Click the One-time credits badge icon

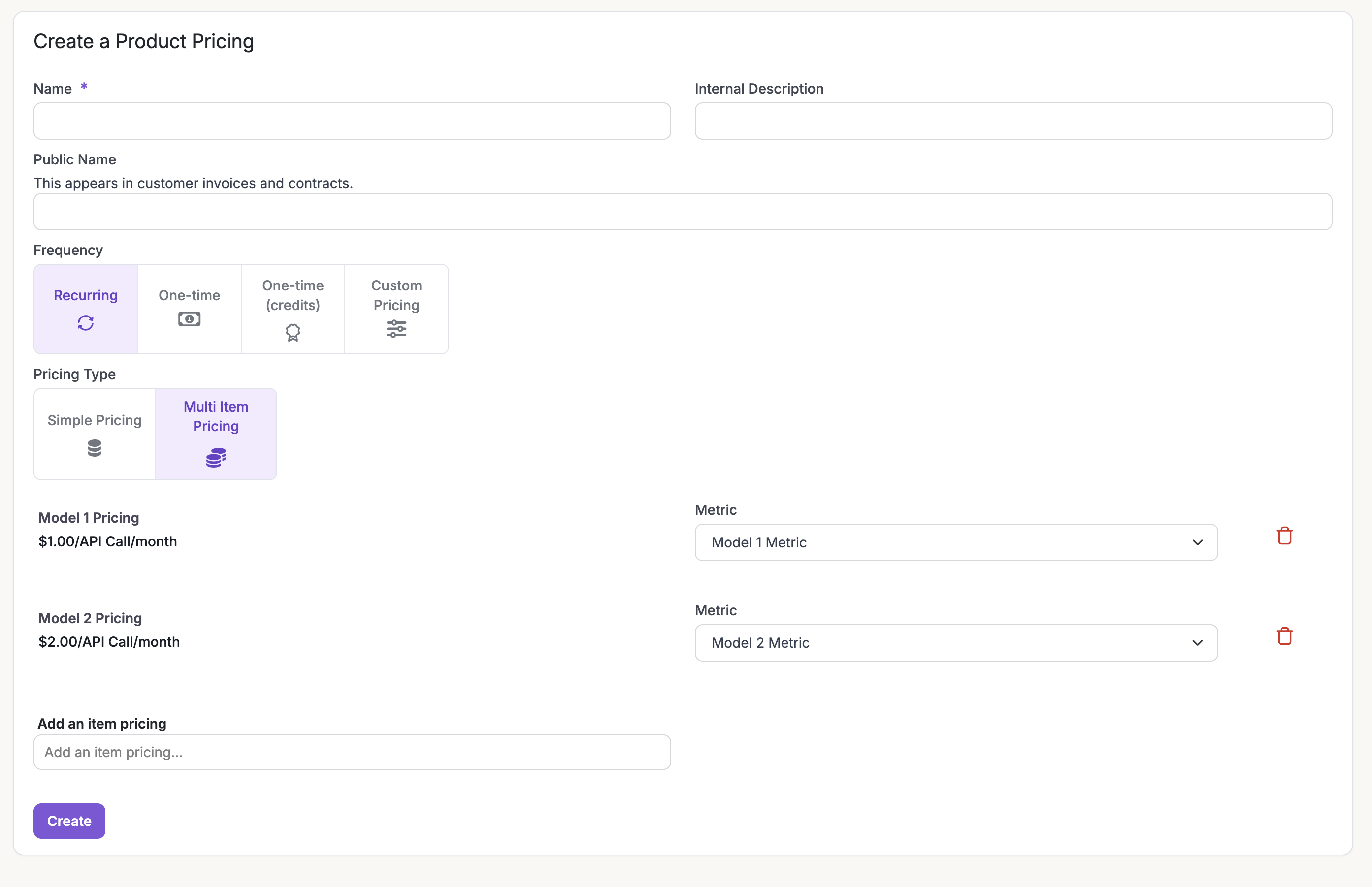click(293, 332)
